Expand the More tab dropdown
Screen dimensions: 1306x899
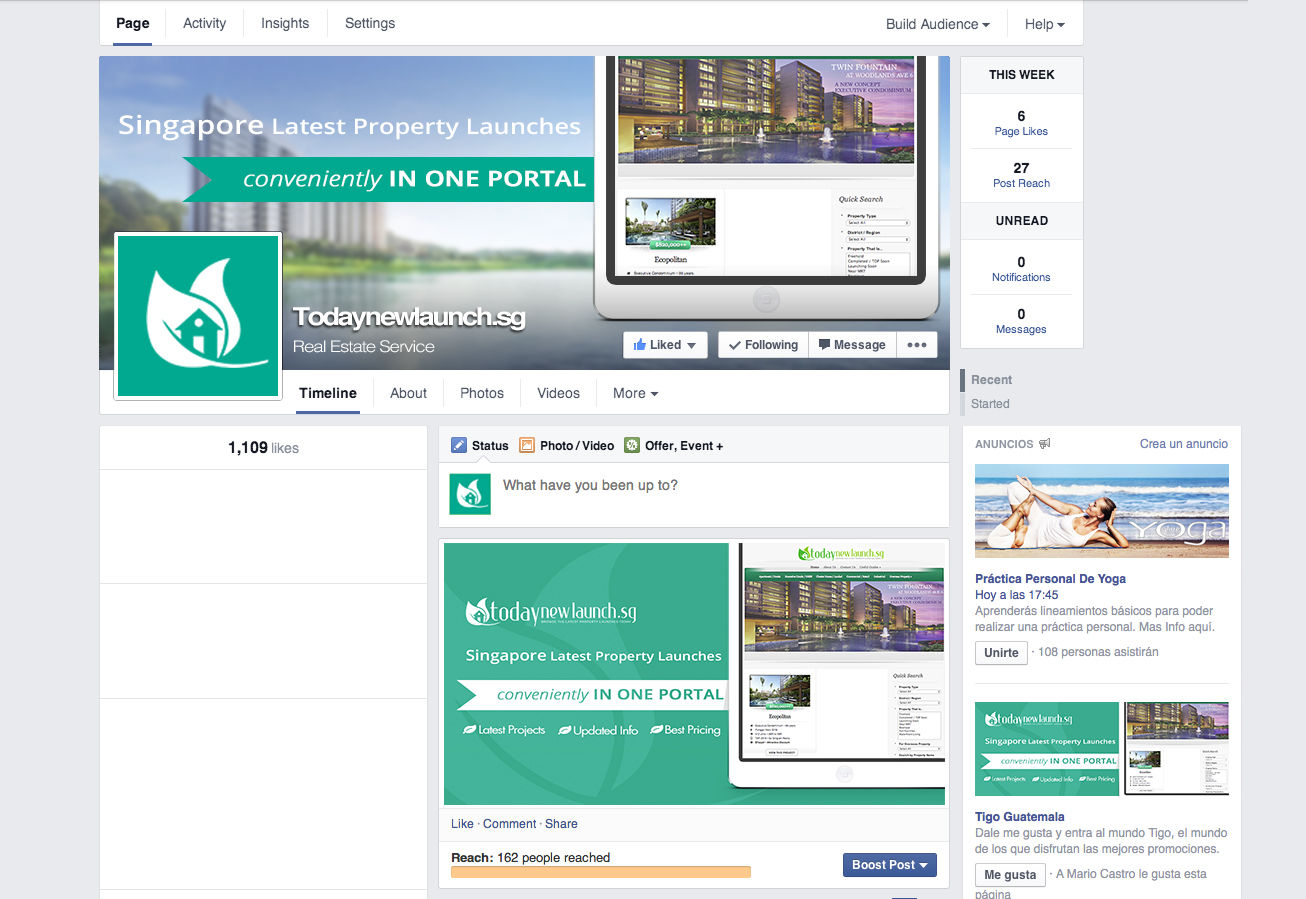point(636,393)
